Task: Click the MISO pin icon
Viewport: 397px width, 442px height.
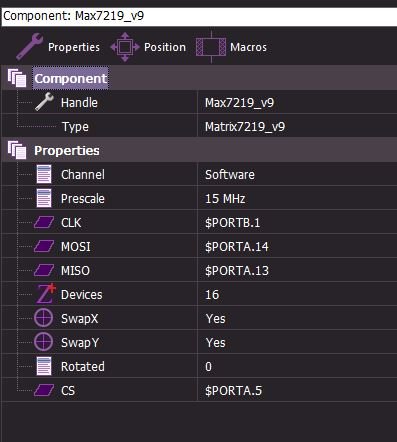Action: (x=44, y=270)
